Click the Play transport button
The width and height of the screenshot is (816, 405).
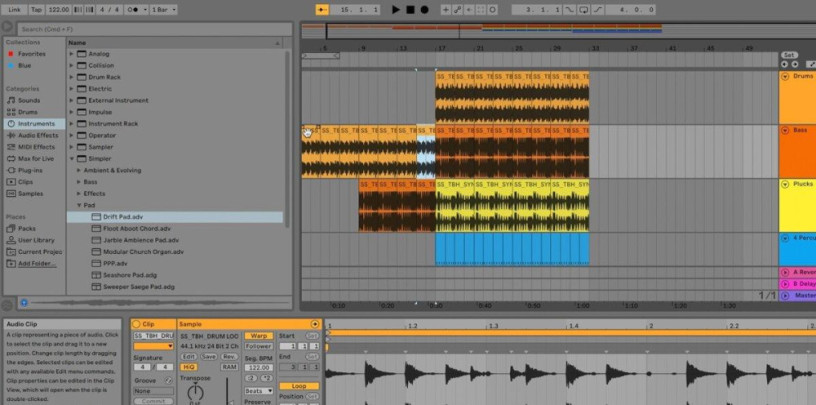click(396, 9)
